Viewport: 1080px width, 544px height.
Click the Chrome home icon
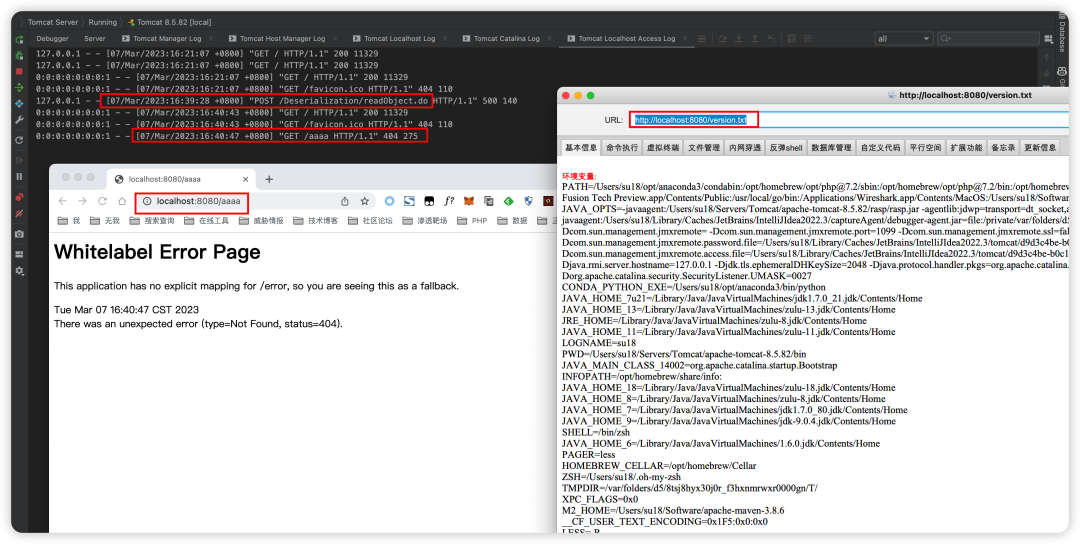(122, 201)
